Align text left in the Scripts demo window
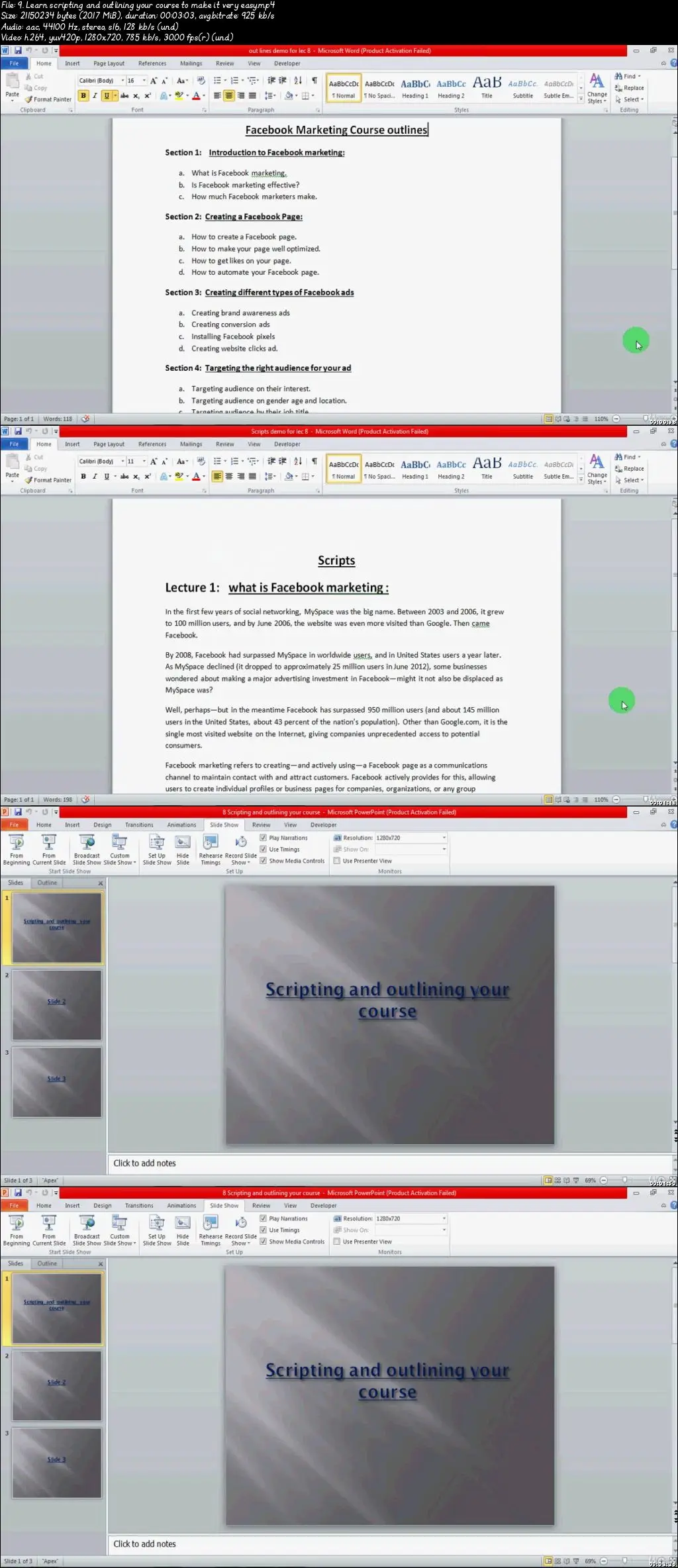Viewport: 678px width, 1568px height. [x=217, y=476]
